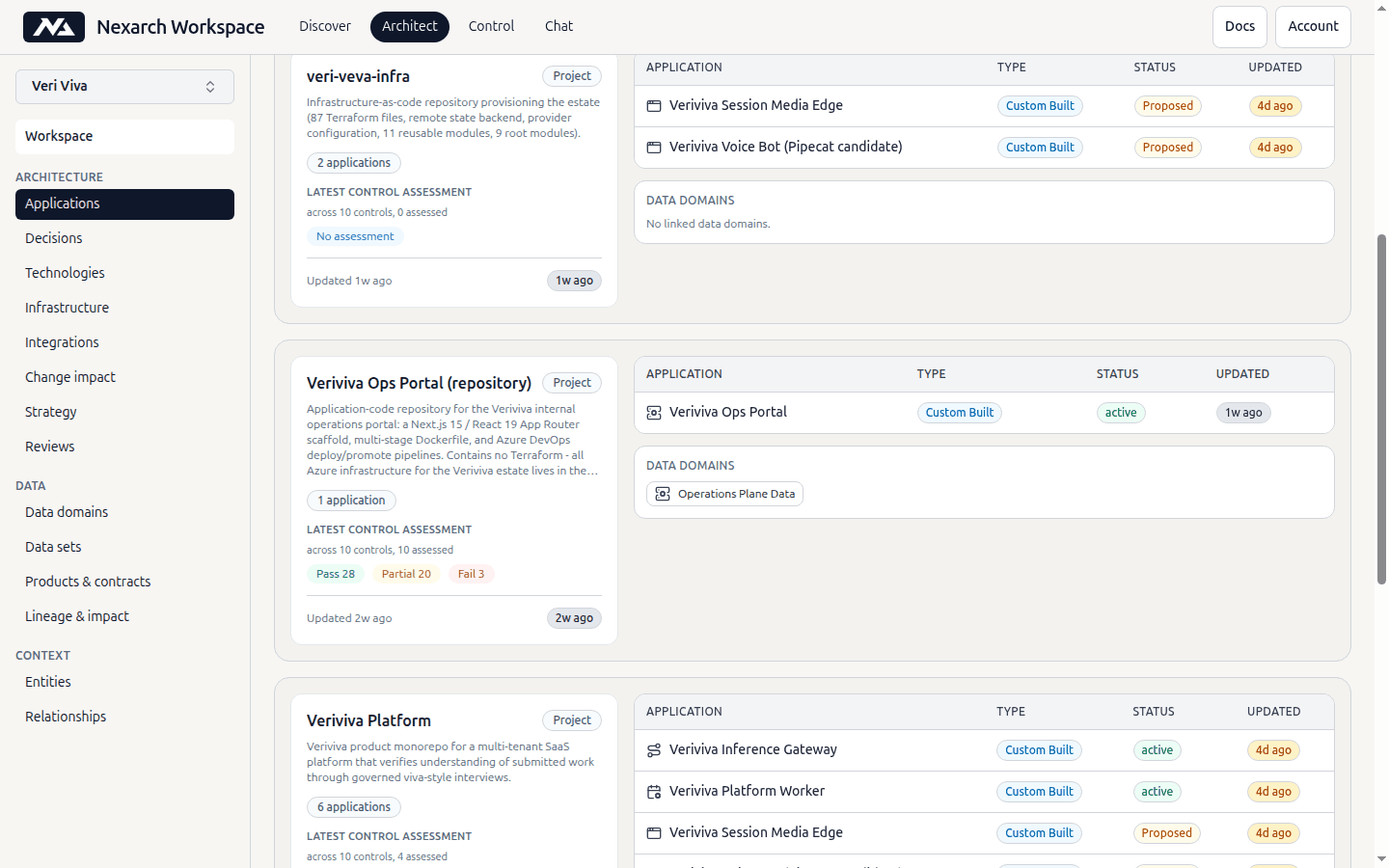Click Custom Built tag on Ops Portal row
This screenshot has height=868, width=1389.
(960, 414)
